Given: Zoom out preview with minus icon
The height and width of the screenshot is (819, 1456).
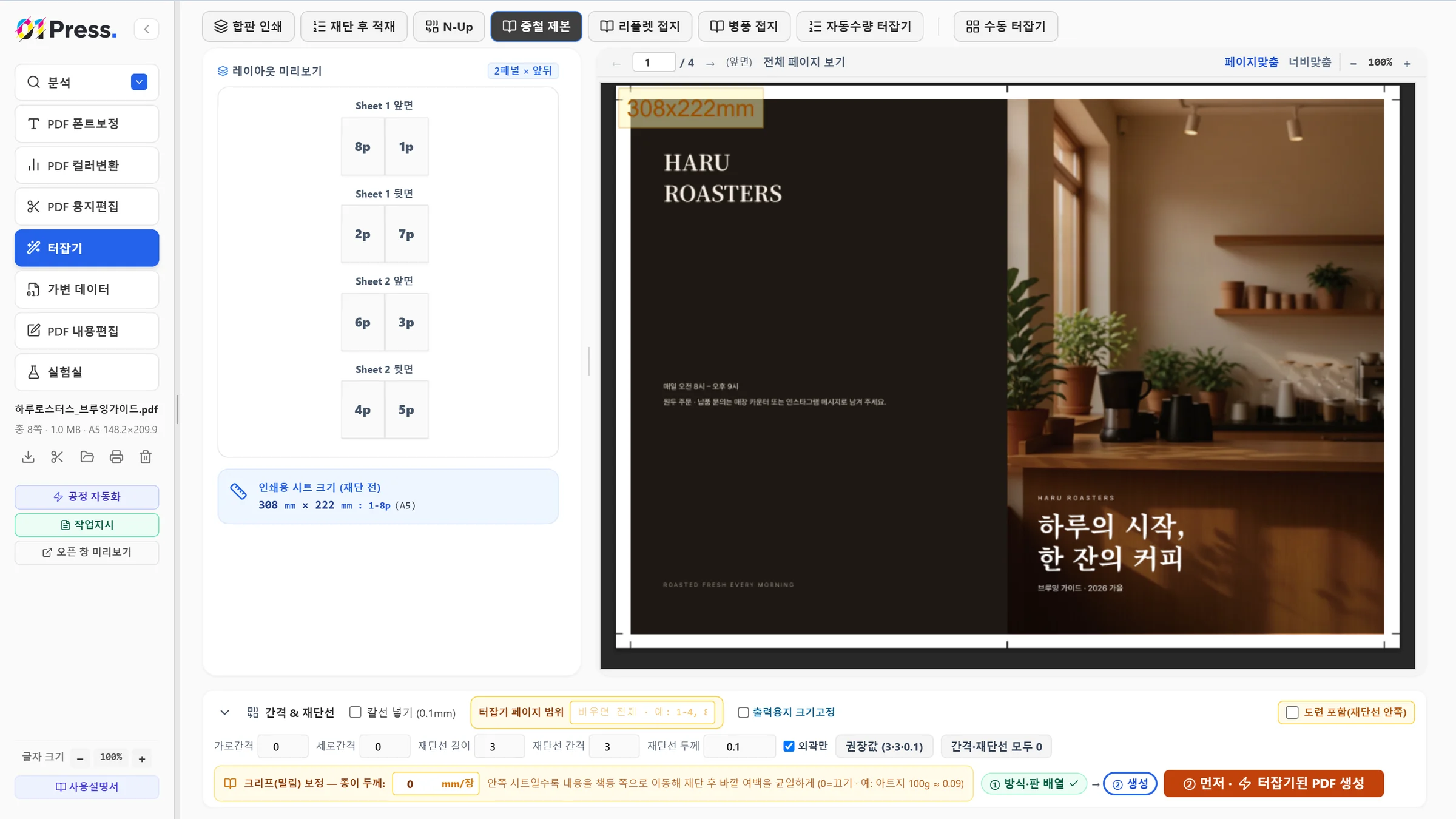Looking at the screenshot, I should 1353,63.
